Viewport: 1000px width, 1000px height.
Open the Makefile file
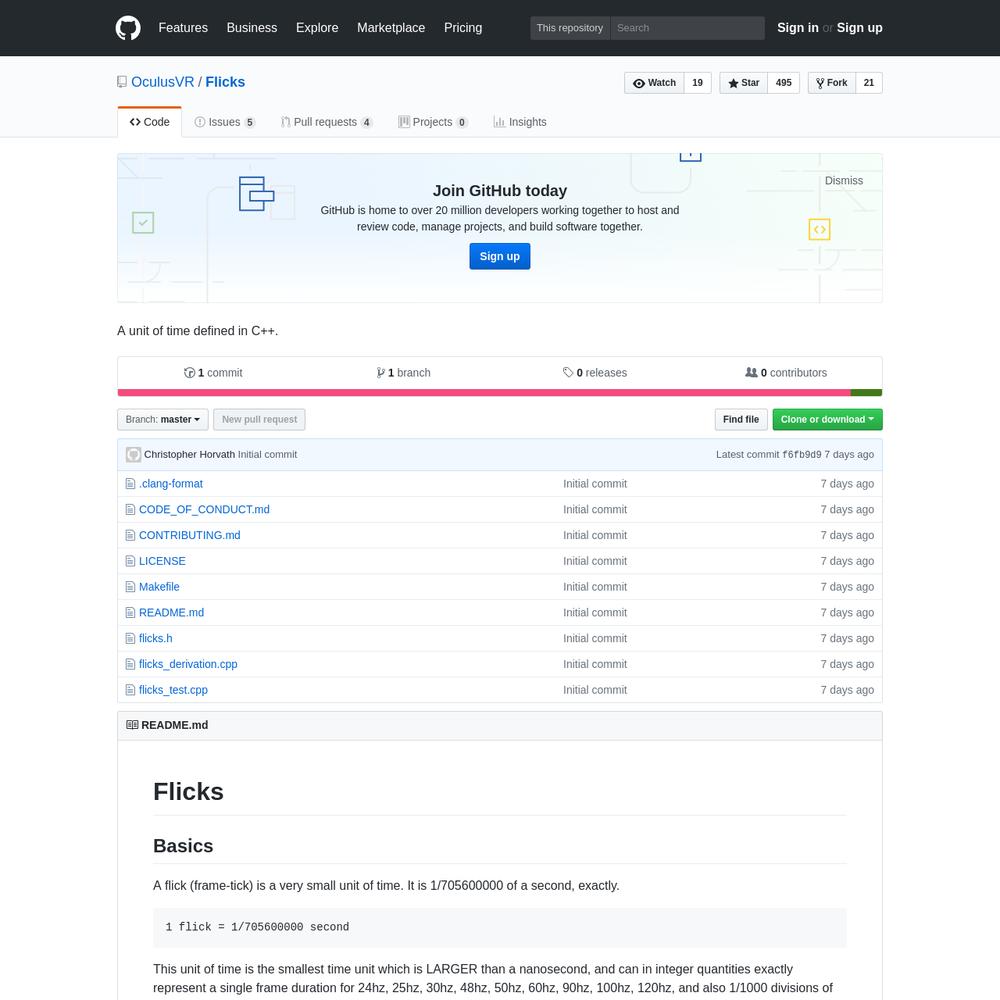coord(159,587)
